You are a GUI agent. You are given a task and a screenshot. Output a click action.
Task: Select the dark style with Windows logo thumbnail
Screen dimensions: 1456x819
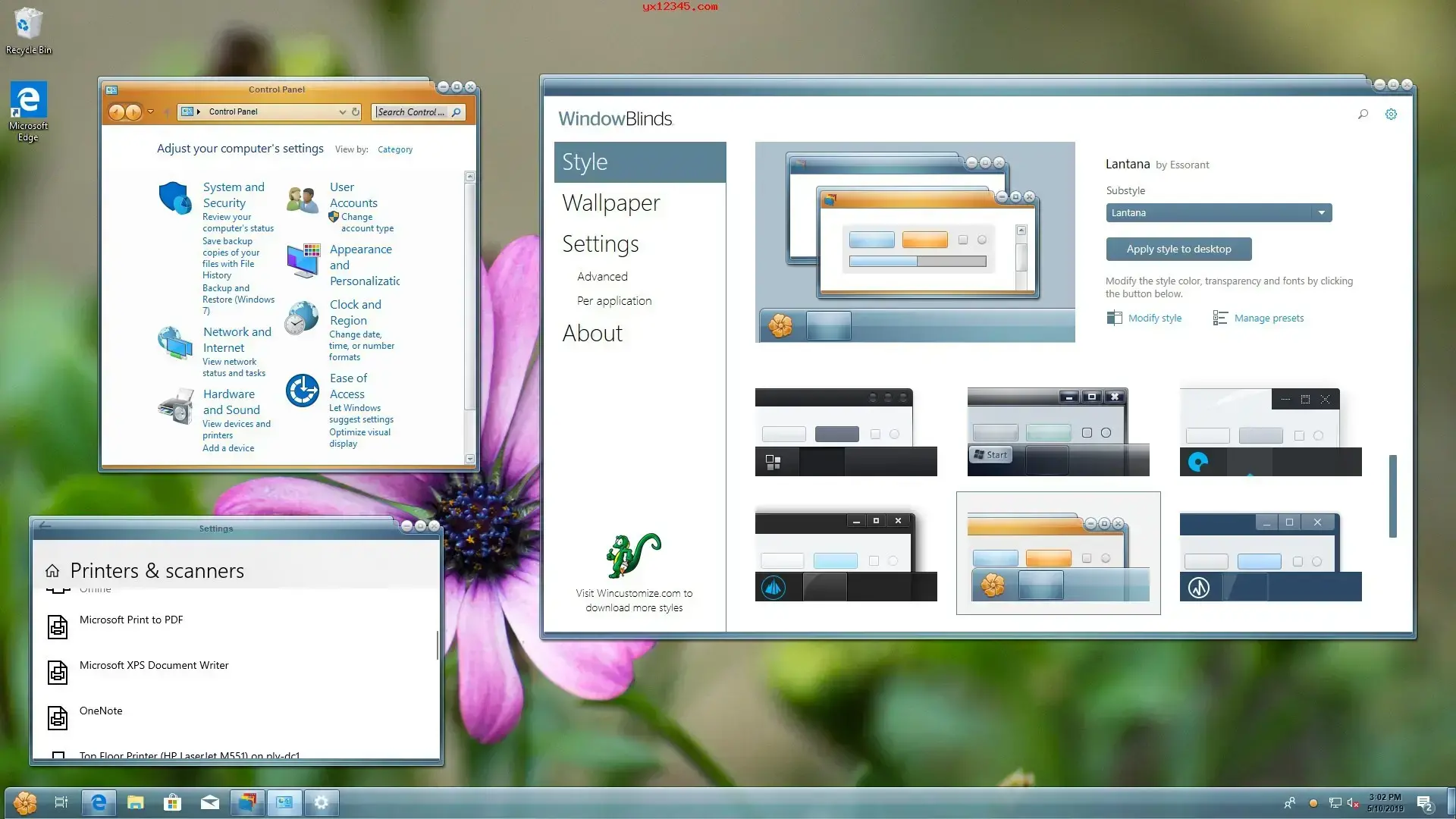pyautogui.click(x=846, y=431)
